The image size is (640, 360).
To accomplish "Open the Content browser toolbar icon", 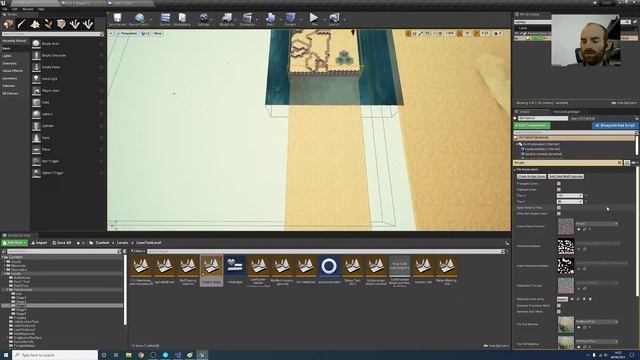I will point(165,19).
